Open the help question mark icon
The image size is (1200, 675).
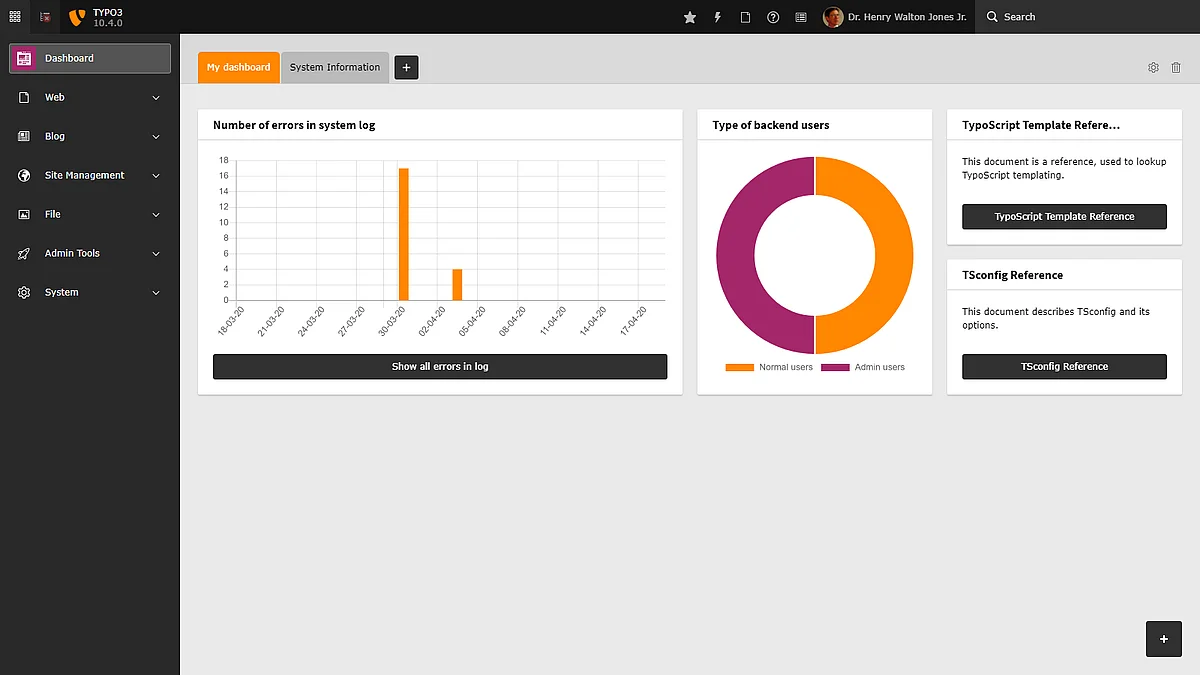[773, 17]
